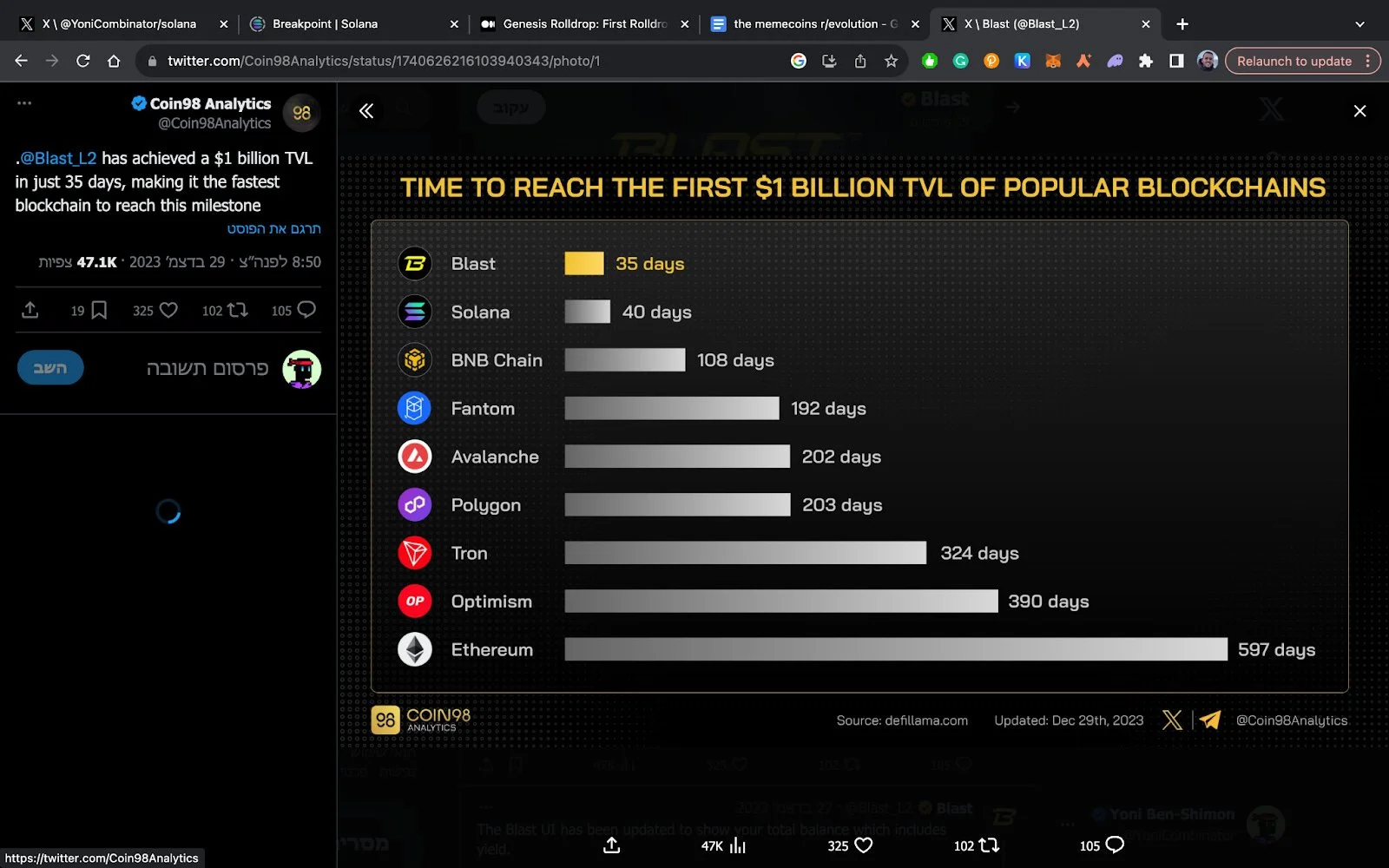1389x868 pixels.
Task: Bookmark the tweet in the sidebar
Action: tap(99, 310)
